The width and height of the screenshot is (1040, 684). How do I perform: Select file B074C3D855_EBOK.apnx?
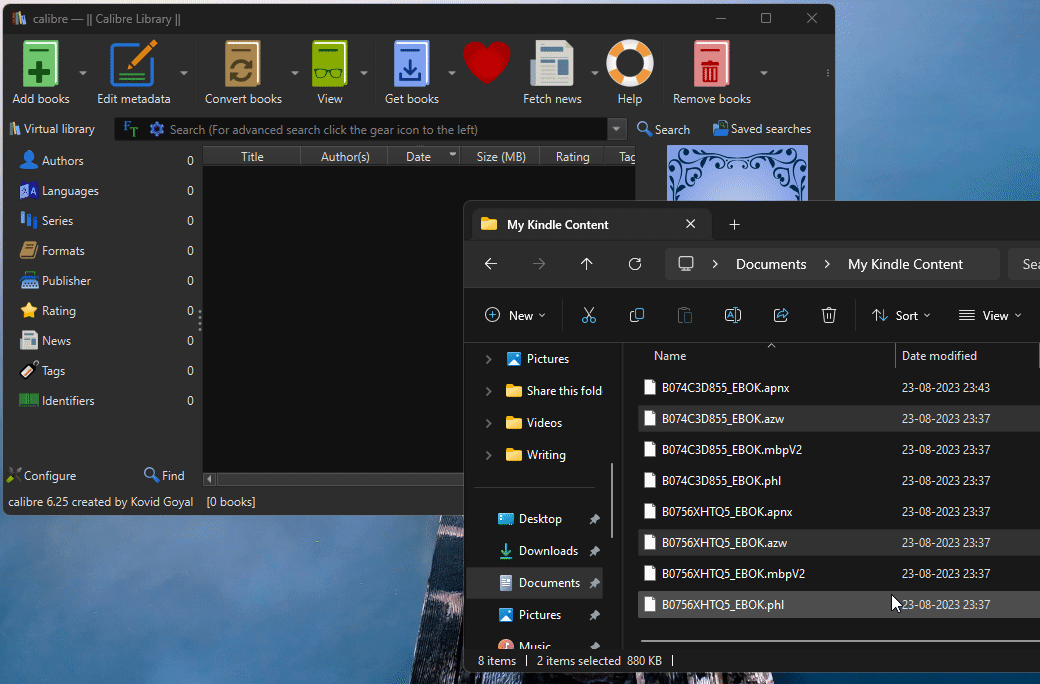click(x=726, y=388)
